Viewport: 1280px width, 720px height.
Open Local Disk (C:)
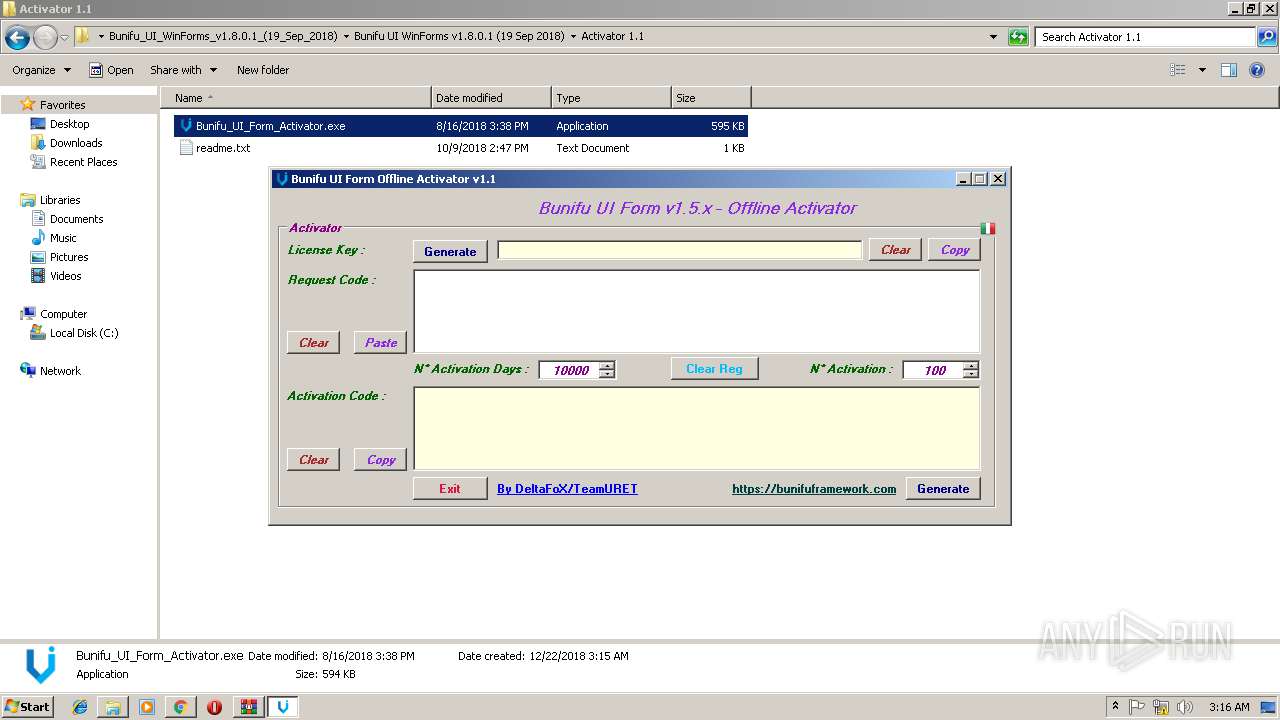[x=84, y=333]
